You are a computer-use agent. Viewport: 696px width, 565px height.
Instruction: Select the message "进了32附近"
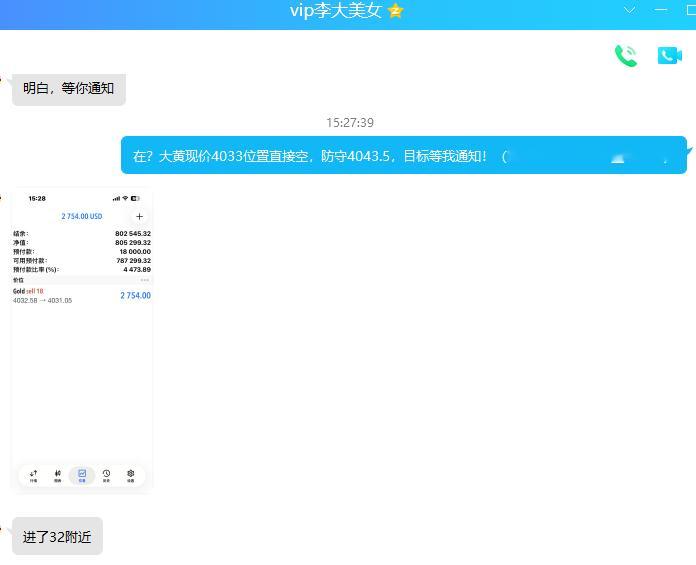click(x=57, y=536)
